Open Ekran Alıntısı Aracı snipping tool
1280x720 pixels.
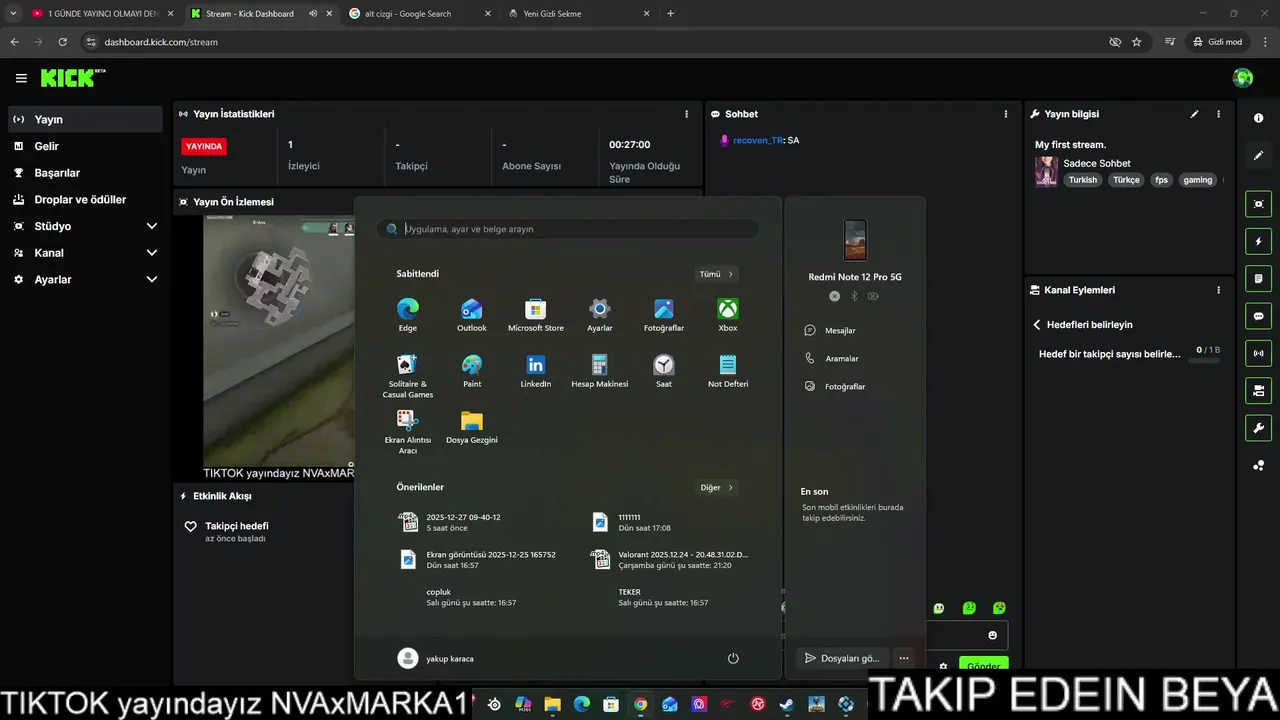tap(408, 432)
